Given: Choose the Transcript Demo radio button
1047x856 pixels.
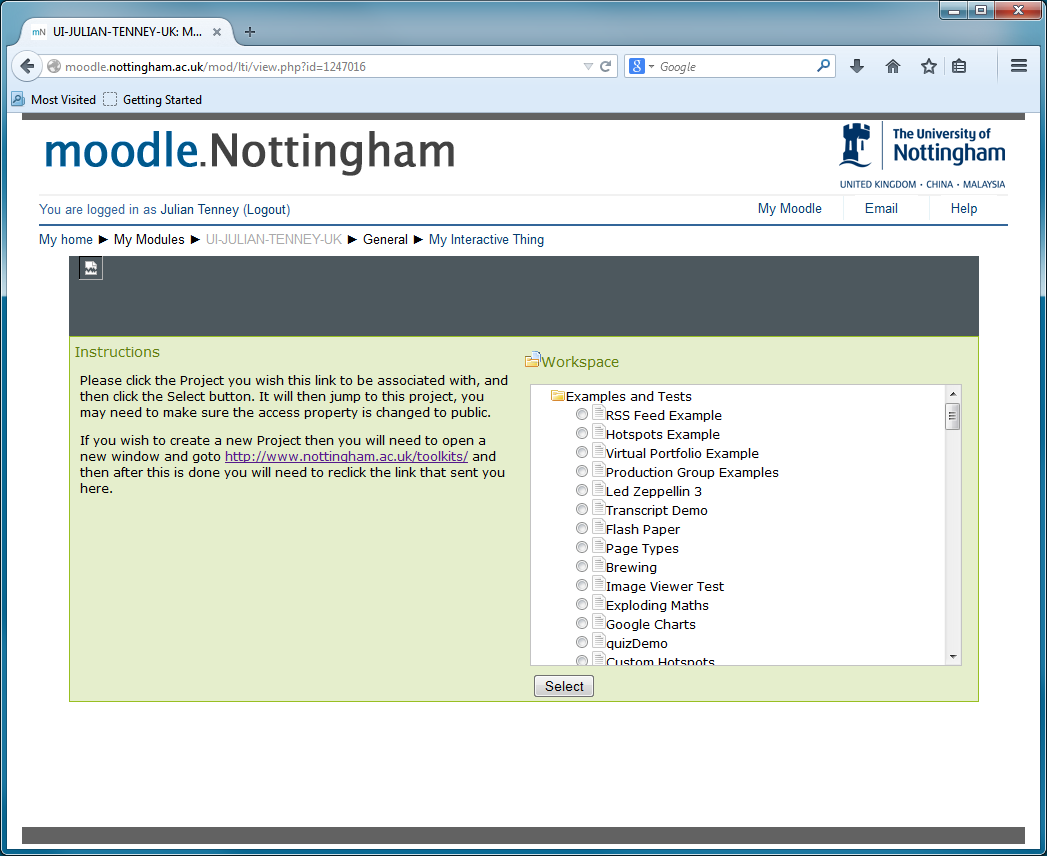Looking at the screenshot, I should pos(582,509).
